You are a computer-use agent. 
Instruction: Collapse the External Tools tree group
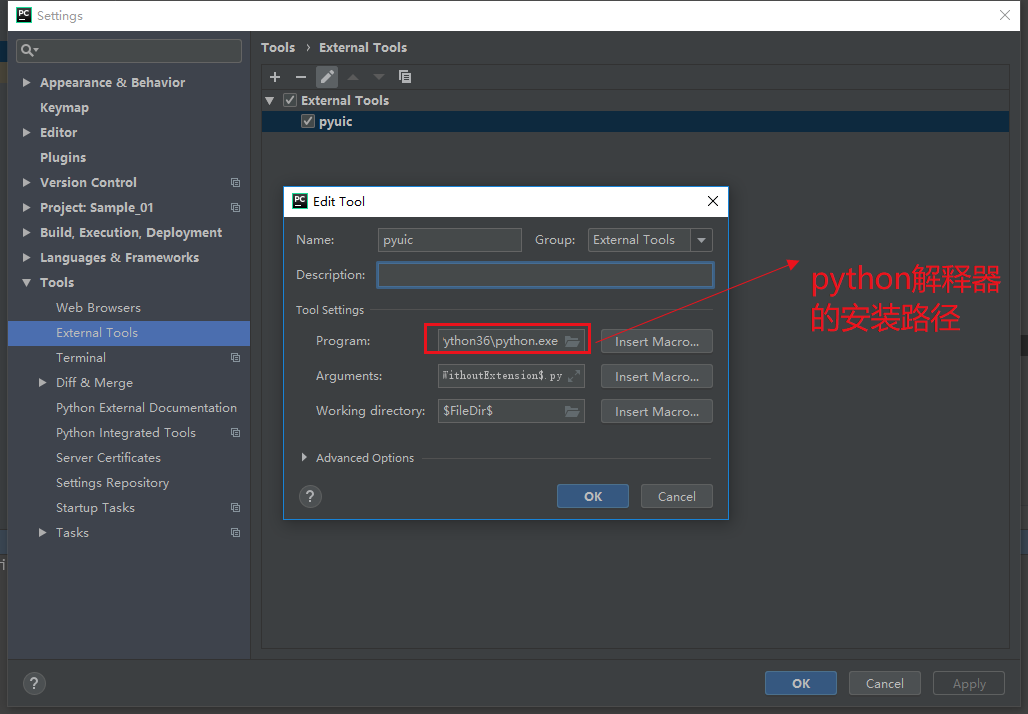[x=269, y=100]
